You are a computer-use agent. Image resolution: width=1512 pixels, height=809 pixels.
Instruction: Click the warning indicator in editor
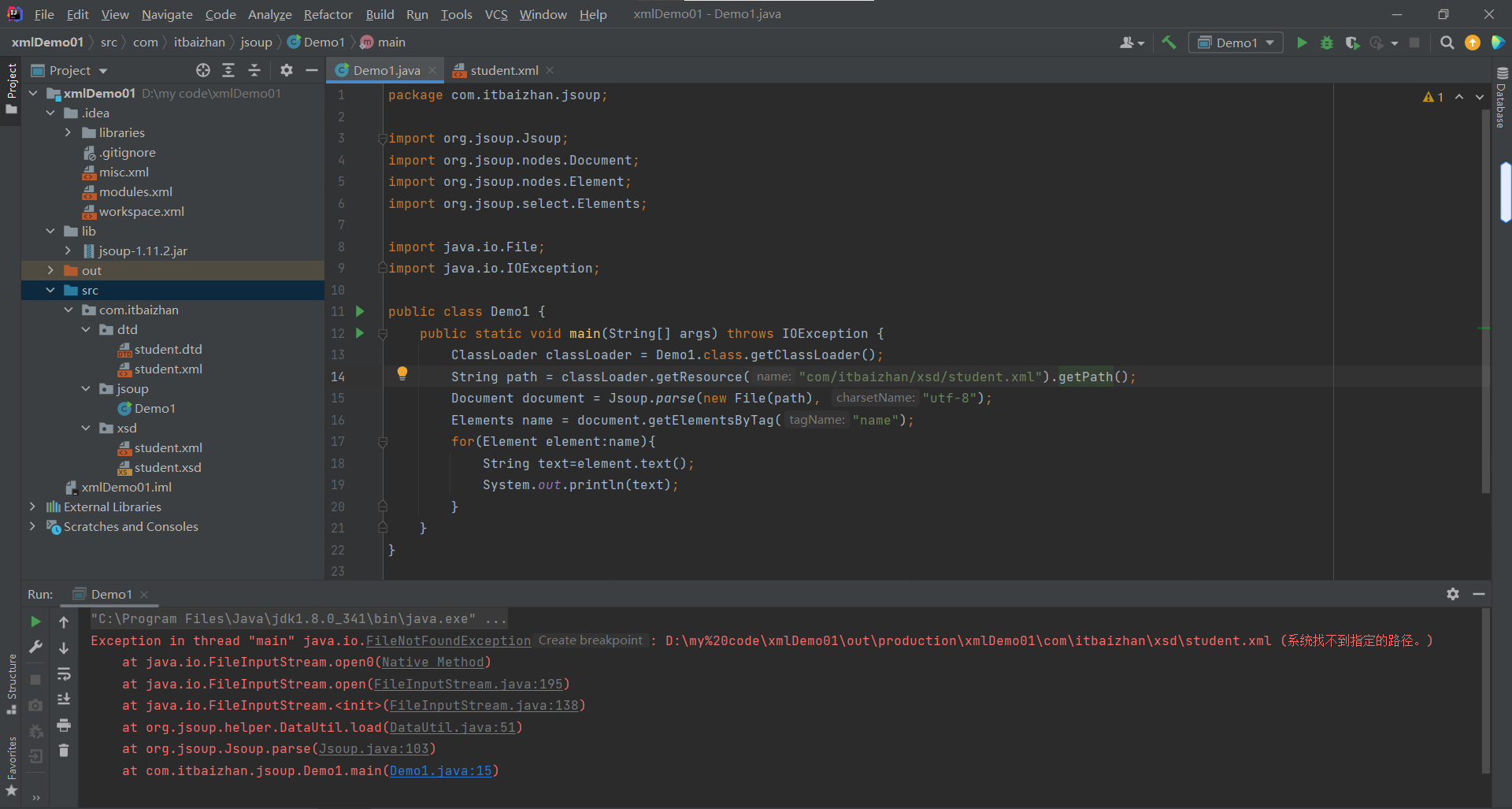pyautogui.click(x=1433, y=97)
